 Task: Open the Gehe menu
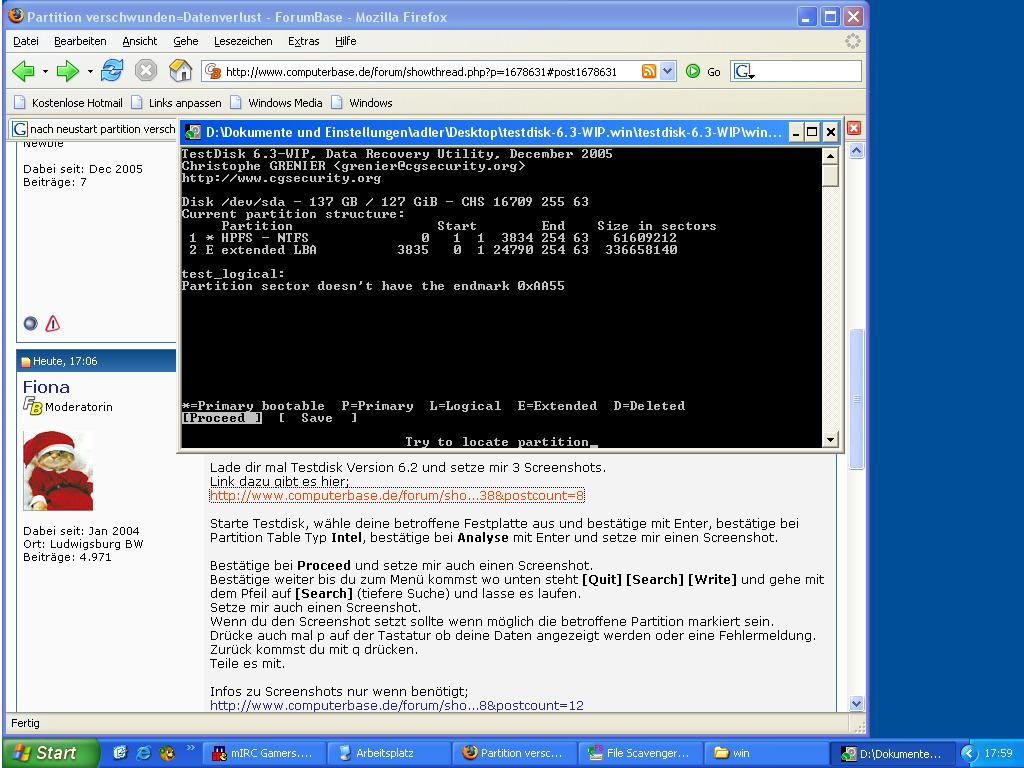[185, 41]
